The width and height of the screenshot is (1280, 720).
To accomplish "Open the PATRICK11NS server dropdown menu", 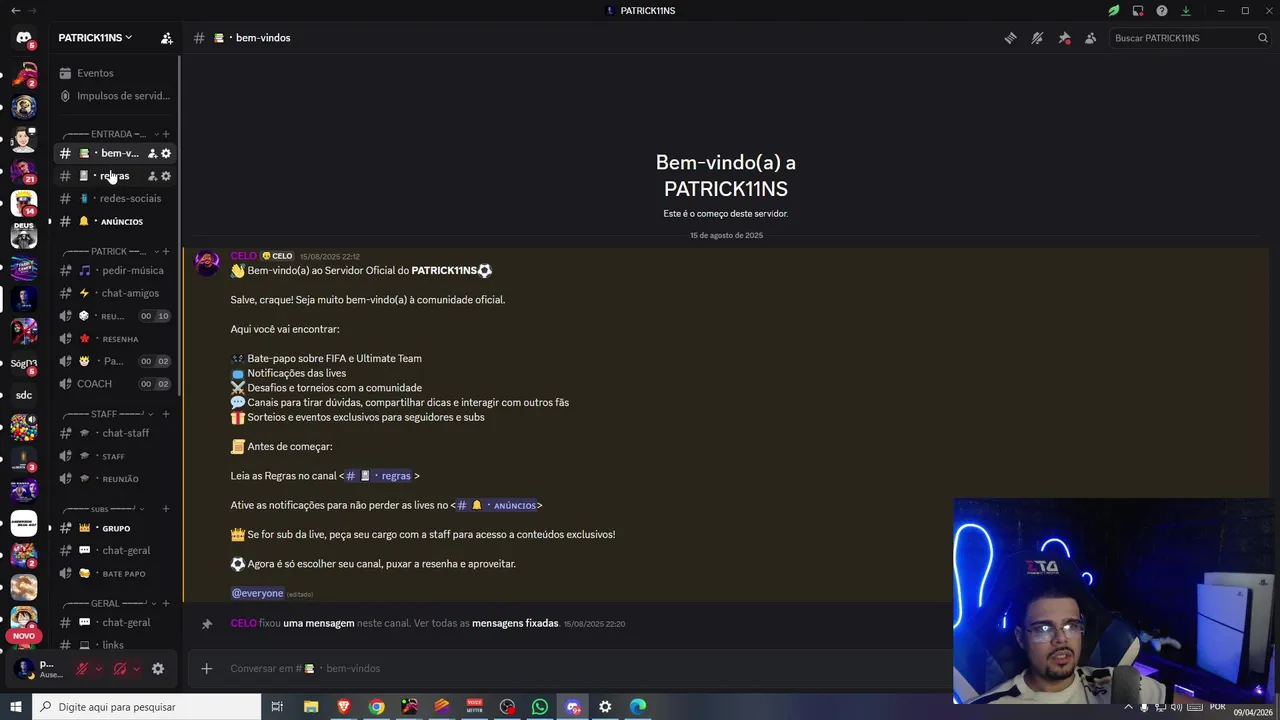I will click(x=95, y=38).
